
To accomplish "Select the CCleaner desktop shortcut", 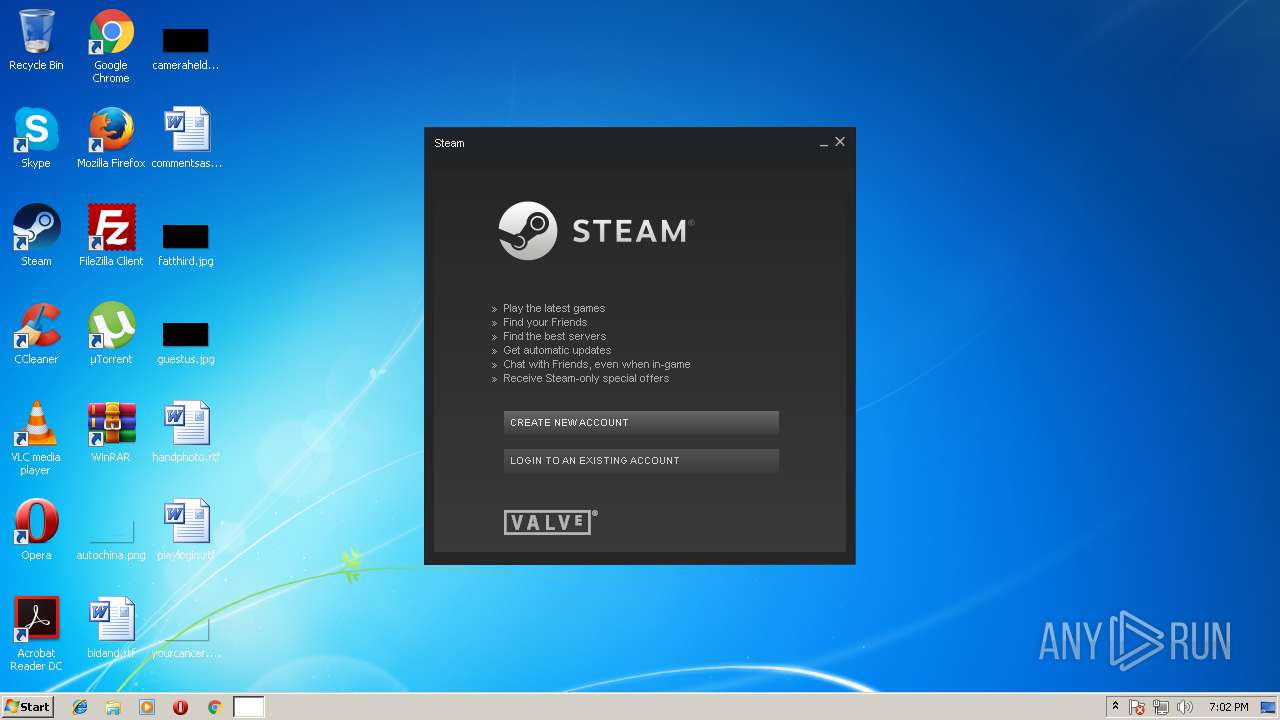I will (x=36, y=334).
